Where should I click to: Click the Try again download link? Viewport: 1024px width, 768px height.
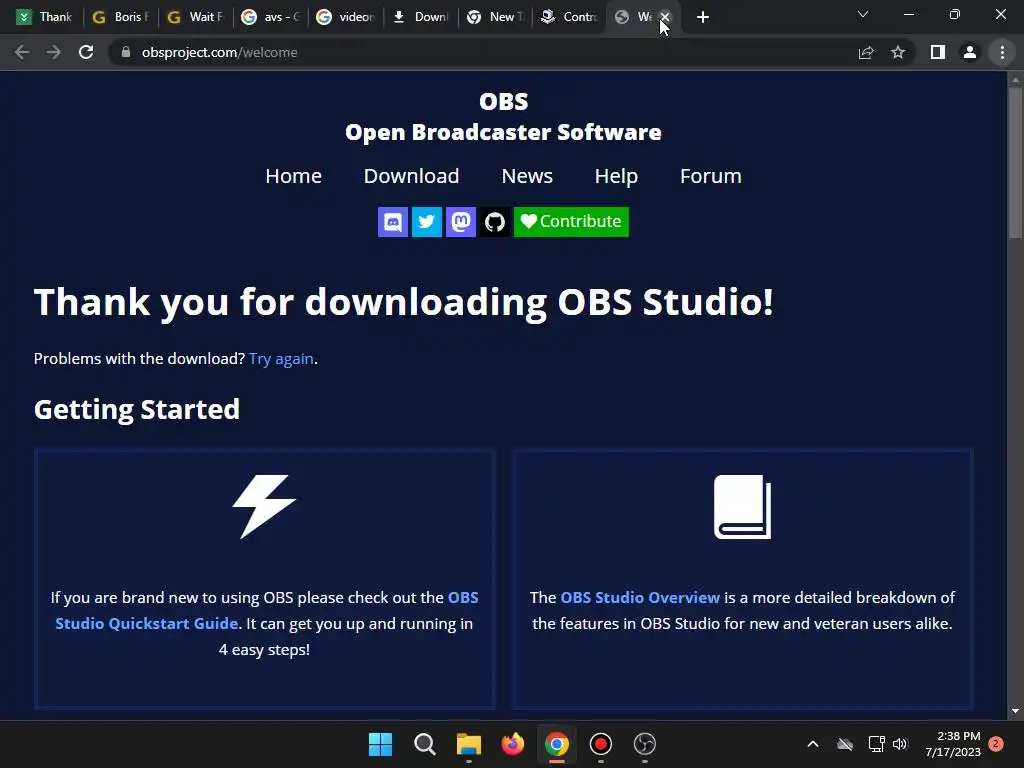281,359
